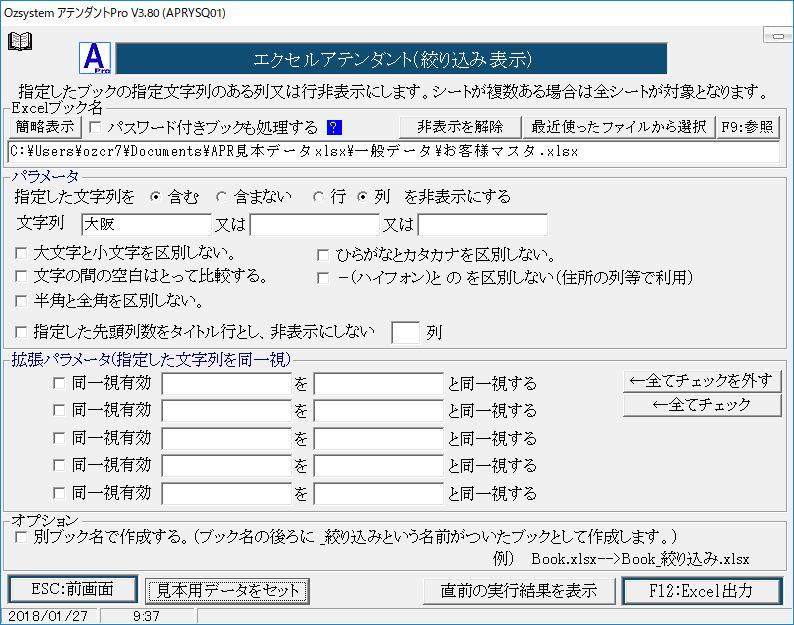Focus the Excel book path field
The image size is (794, 625).
pos(394,151)
